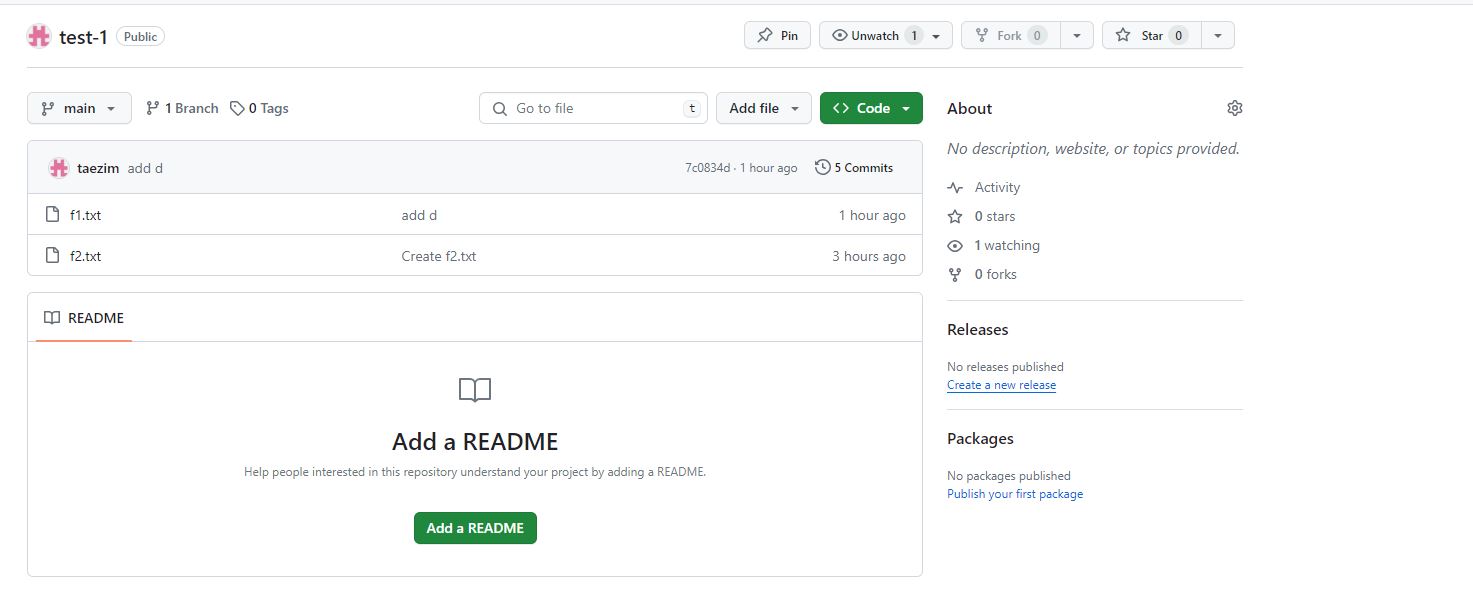Open the 1 watching link

point(994,245)
